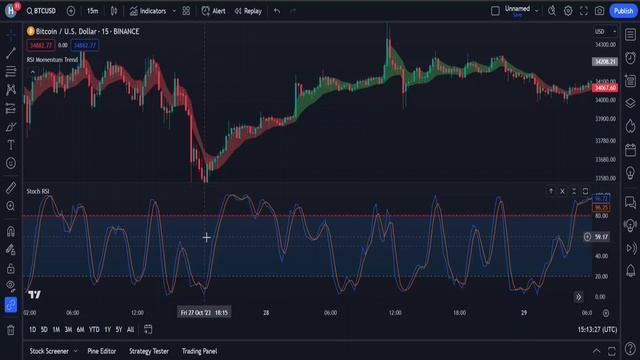Image resolution: width=640 pixels, height=360 pixels.
Task: Undo the last chart action
Action: 277,11
